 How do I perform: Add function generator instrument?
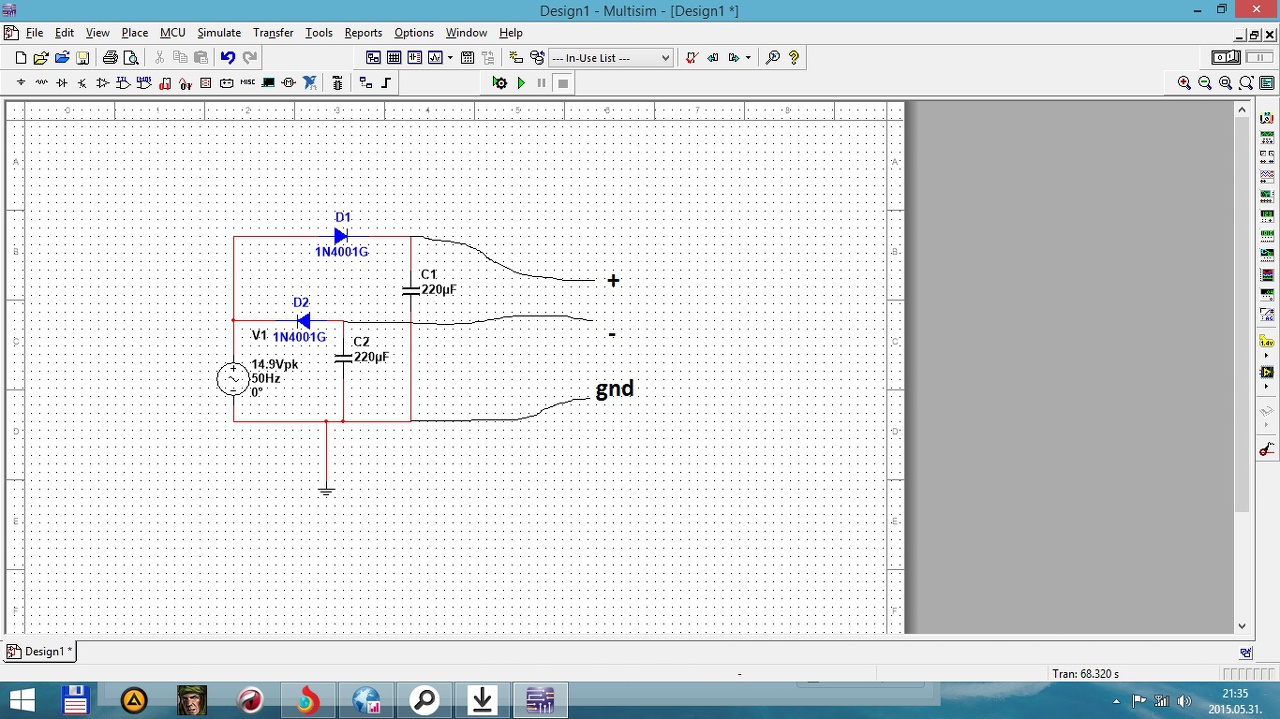pyautogui.click(x=1267, y=137)
